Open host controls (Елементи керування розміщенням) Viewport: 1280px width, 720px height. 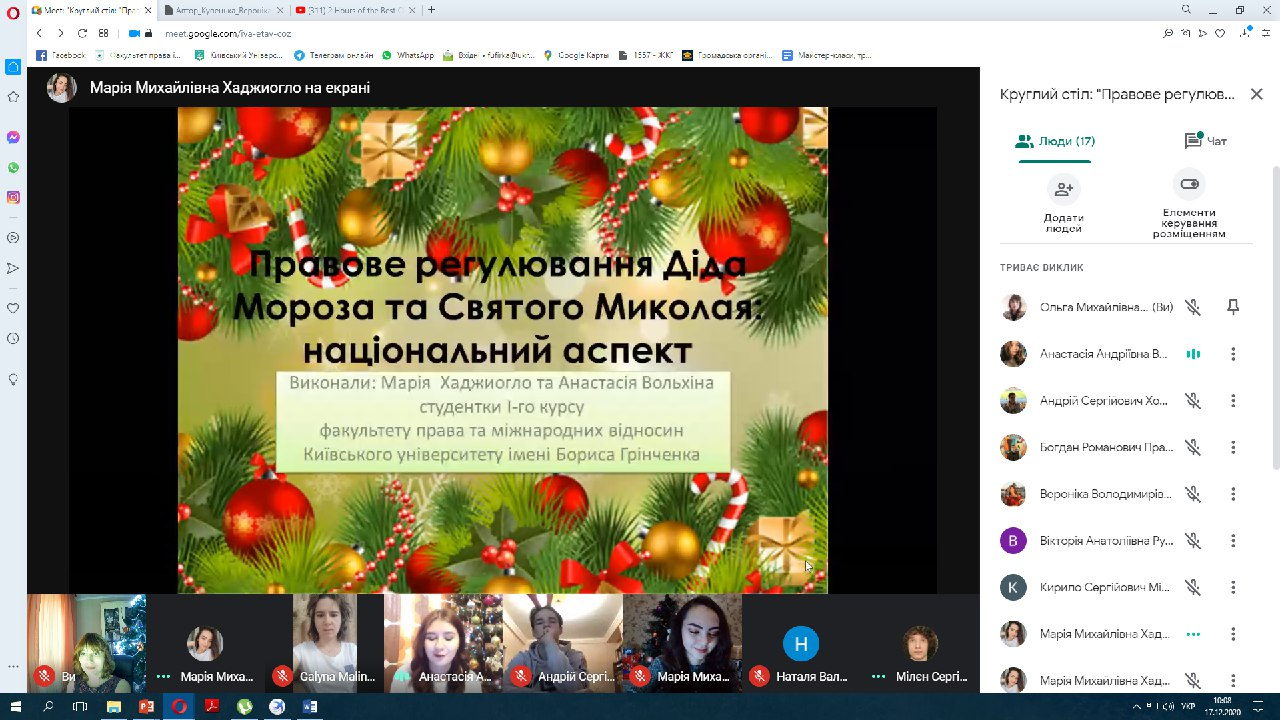click(1189, 186)
